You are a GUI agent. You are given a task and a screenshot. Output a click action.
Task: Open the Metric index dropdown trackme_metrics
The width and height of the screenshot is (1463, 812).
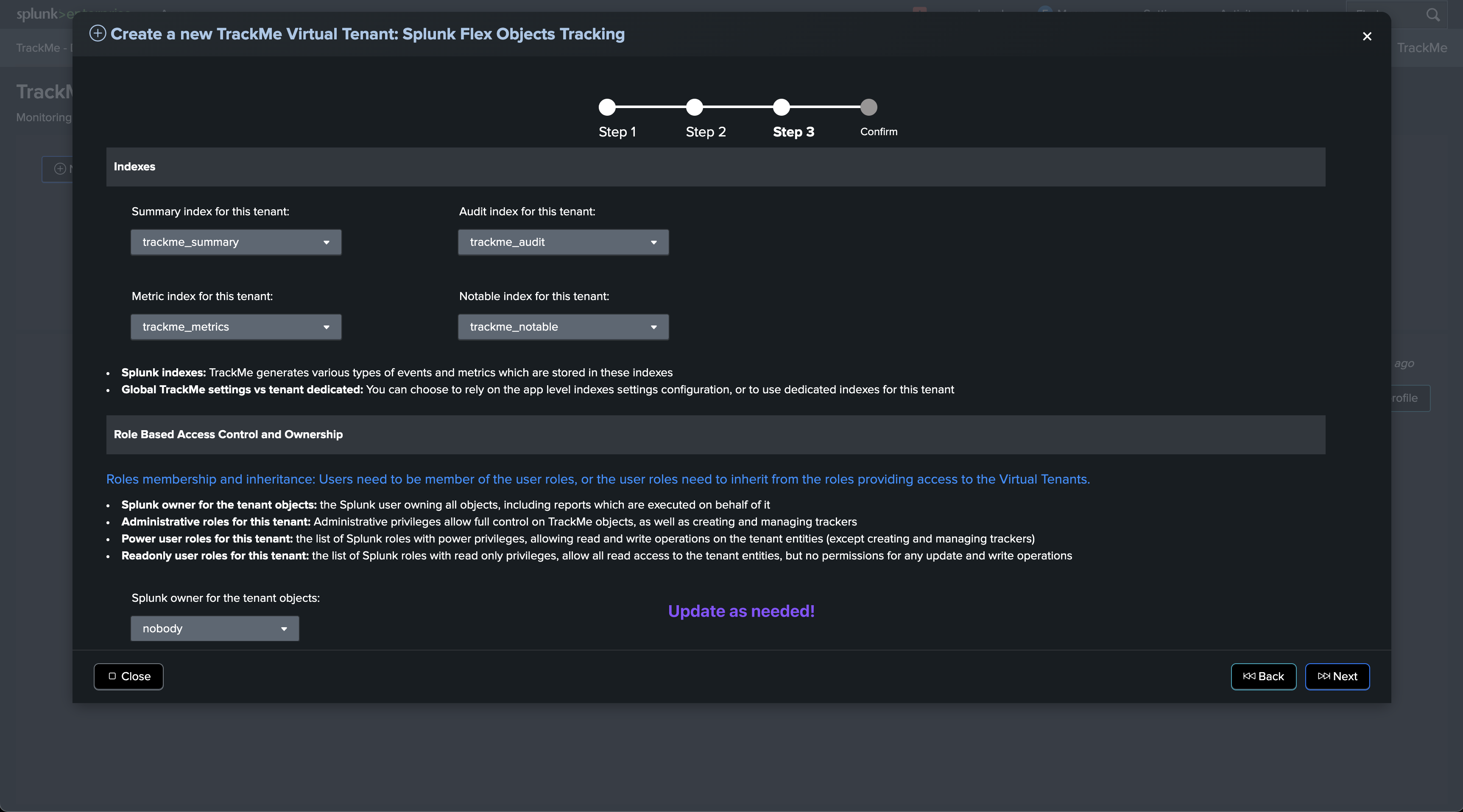(x=236, y=327)
